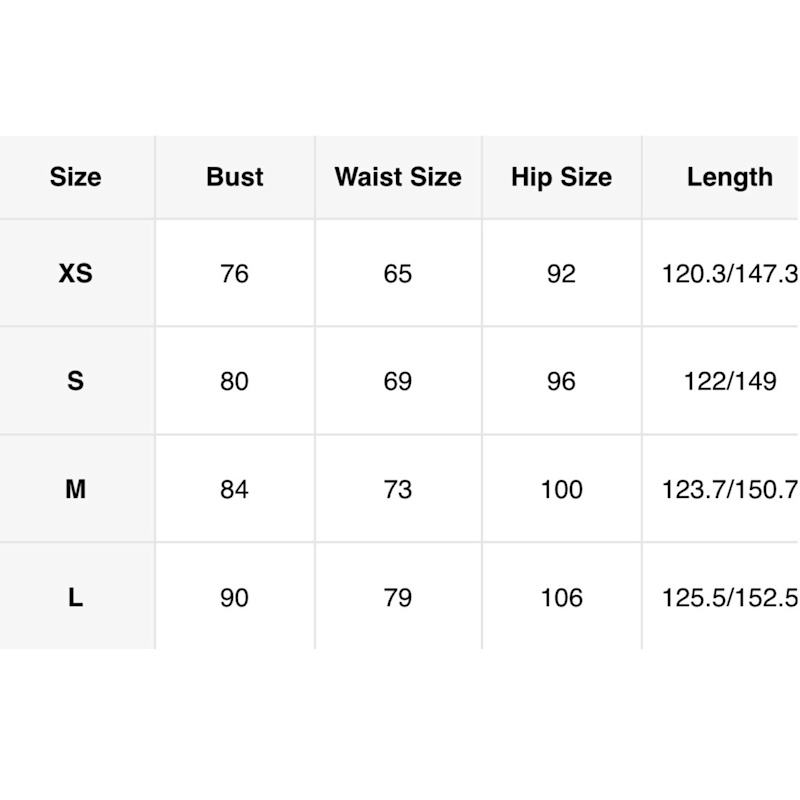Click the Waist Size column header
800x800 pixels.
click(398, 177)
